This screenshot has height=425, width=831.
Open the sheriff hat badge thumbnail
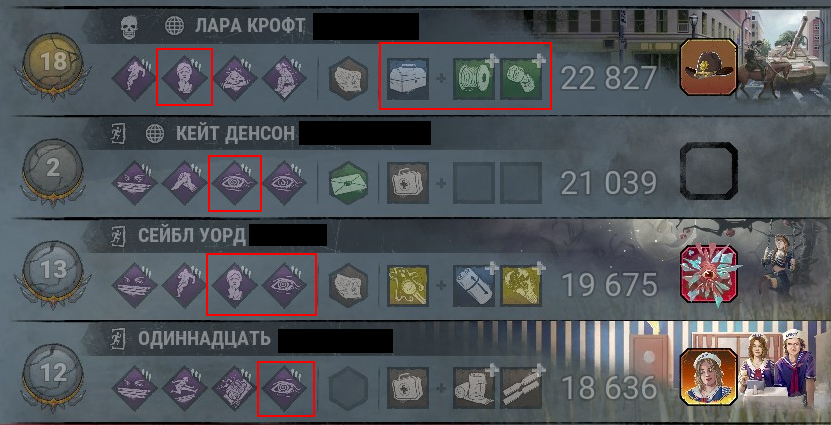coord(709,67)
